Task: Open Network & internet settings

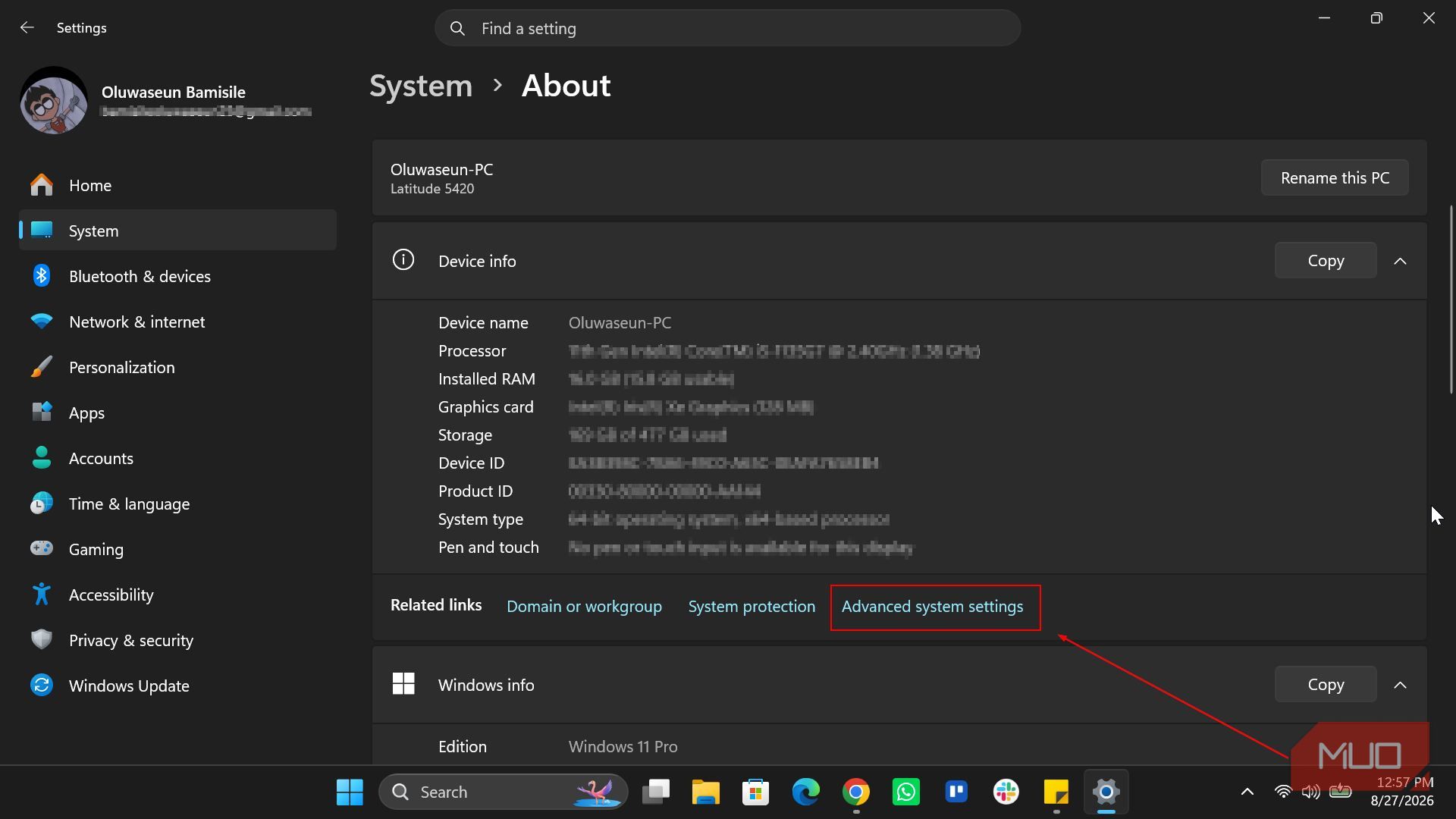Action: tap(178, 322)
